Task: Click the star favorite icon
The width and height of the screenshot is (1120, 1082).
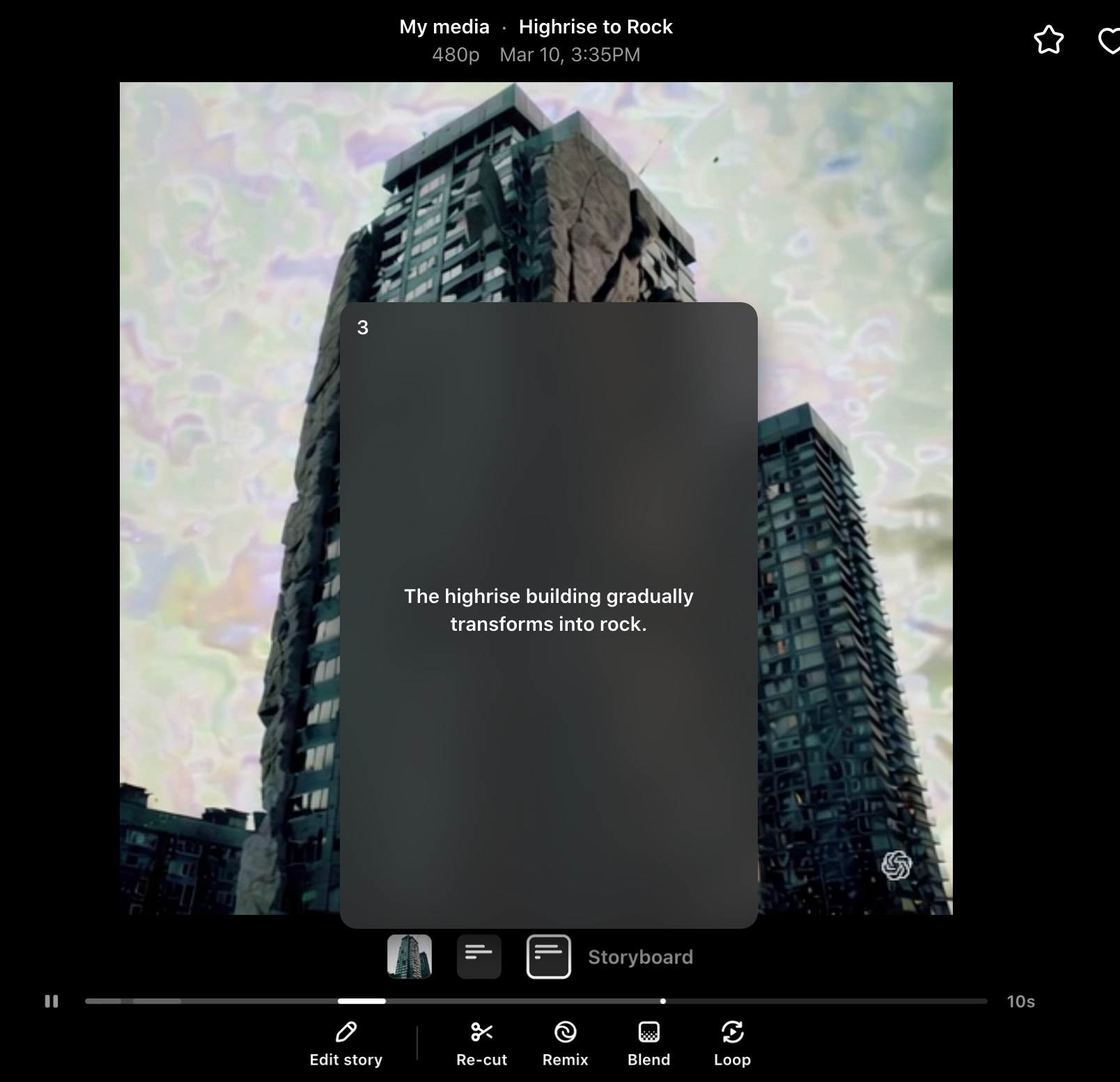Action: click(x=1048, y=40)
